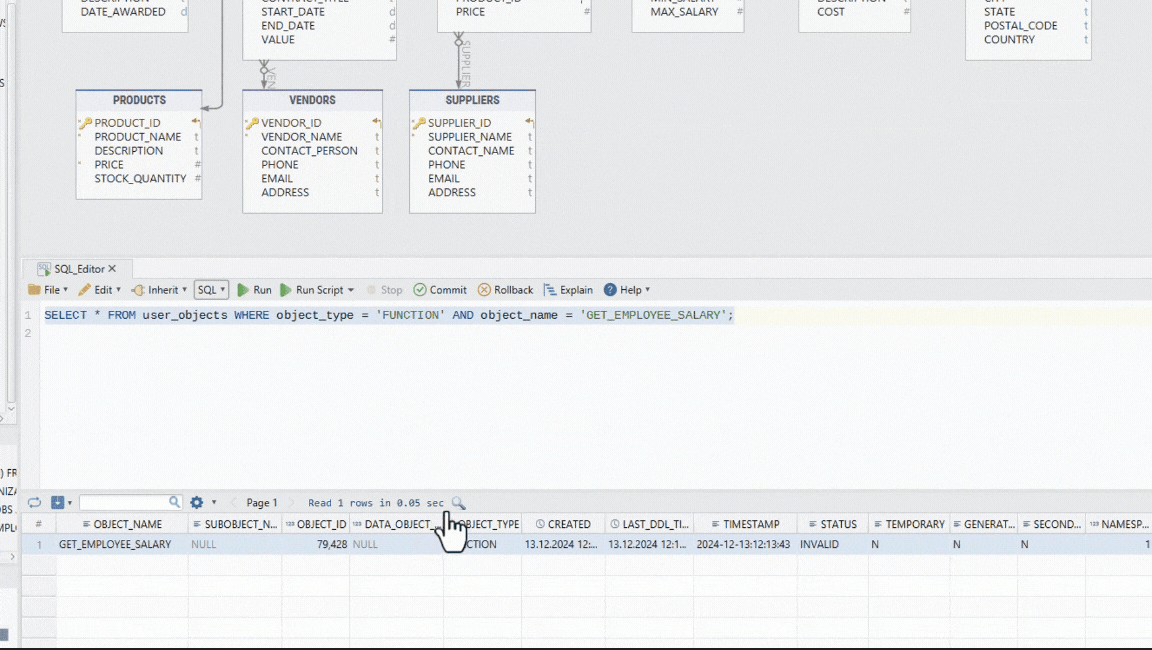Select the 79,428 object ID cell
Screen dimensions: 1152x650
pyautogui.click(x=316, y=544)
